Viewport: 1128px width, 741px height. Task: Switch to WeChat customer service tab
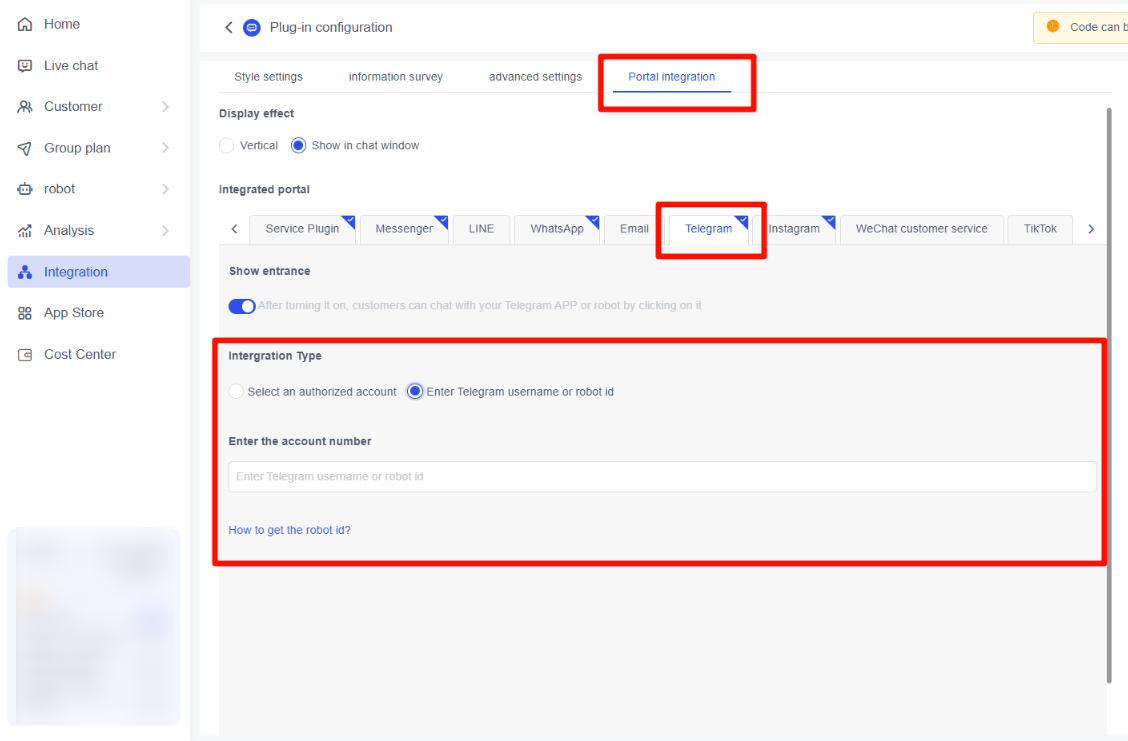pos(922,229)
